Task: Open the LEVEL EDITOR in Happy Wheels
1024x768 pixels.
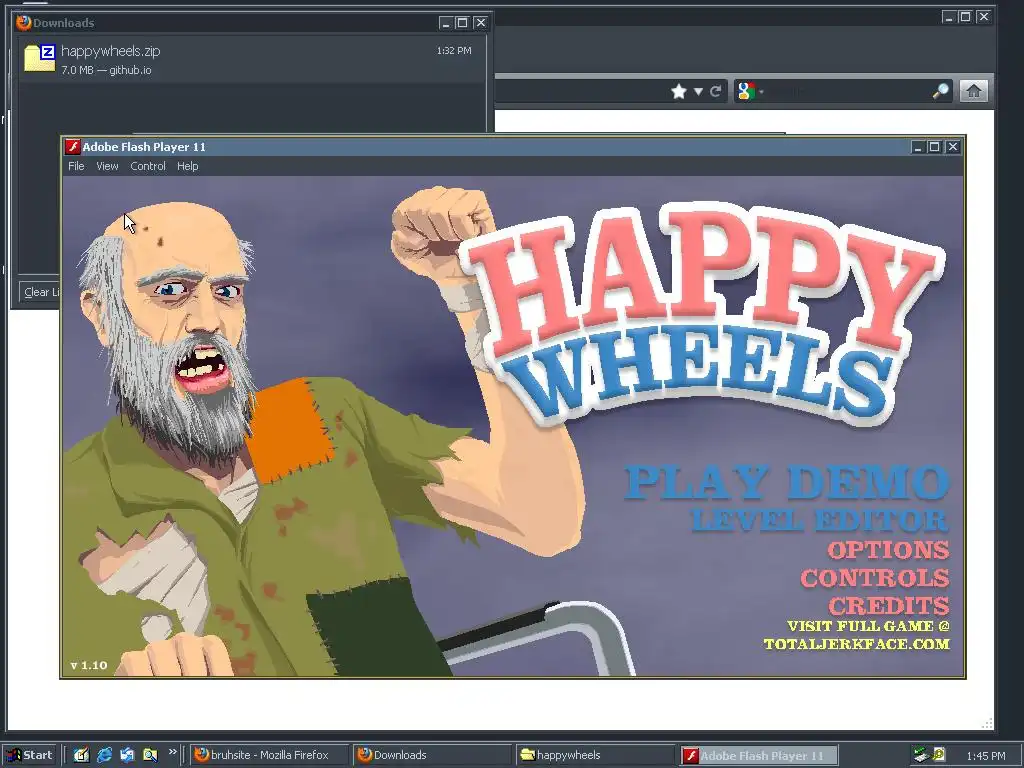Action: point(820,520)
